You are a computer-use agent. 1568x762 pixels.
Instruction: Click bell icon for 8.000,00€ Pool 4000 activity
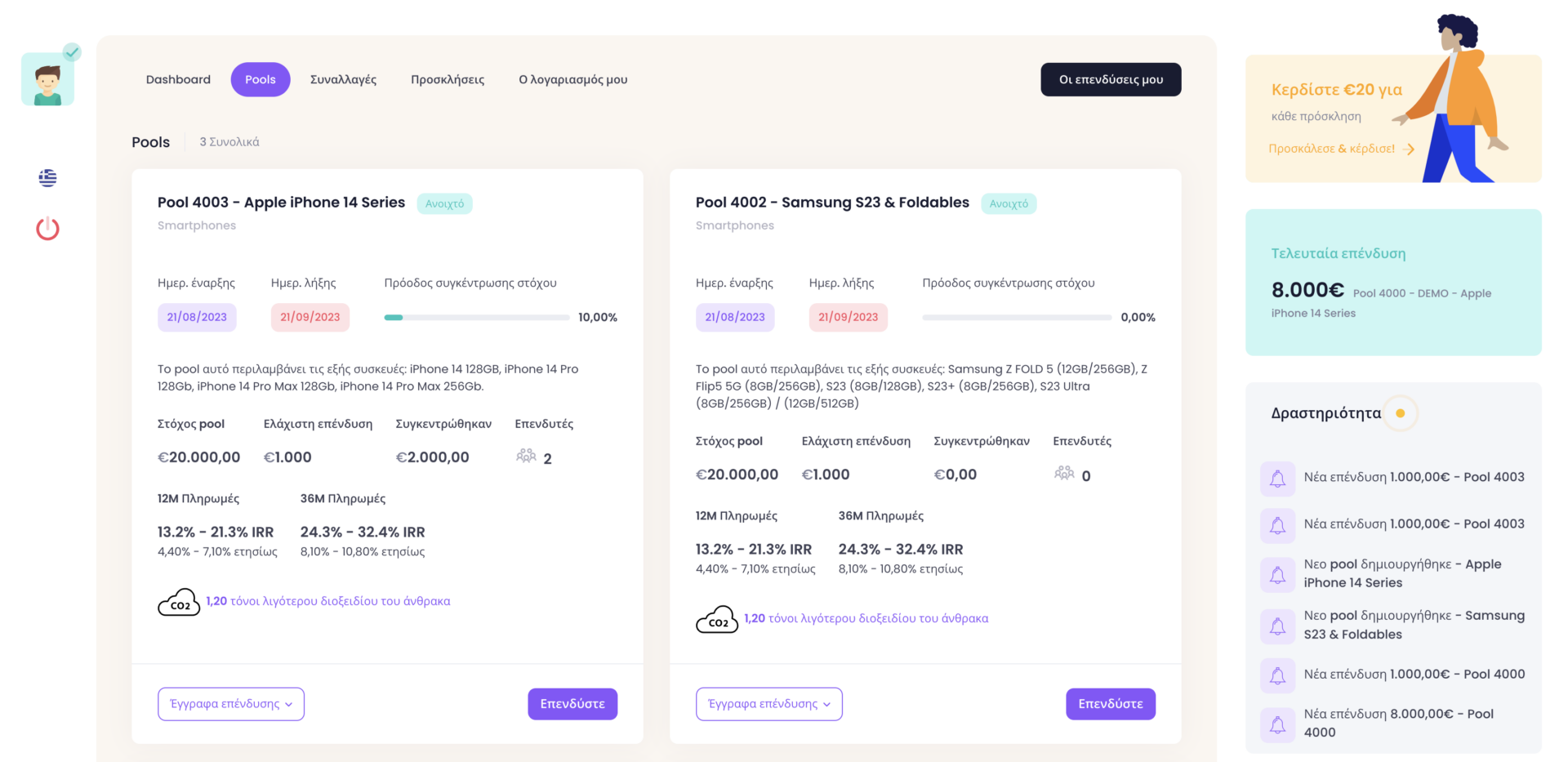point(1277,724)
